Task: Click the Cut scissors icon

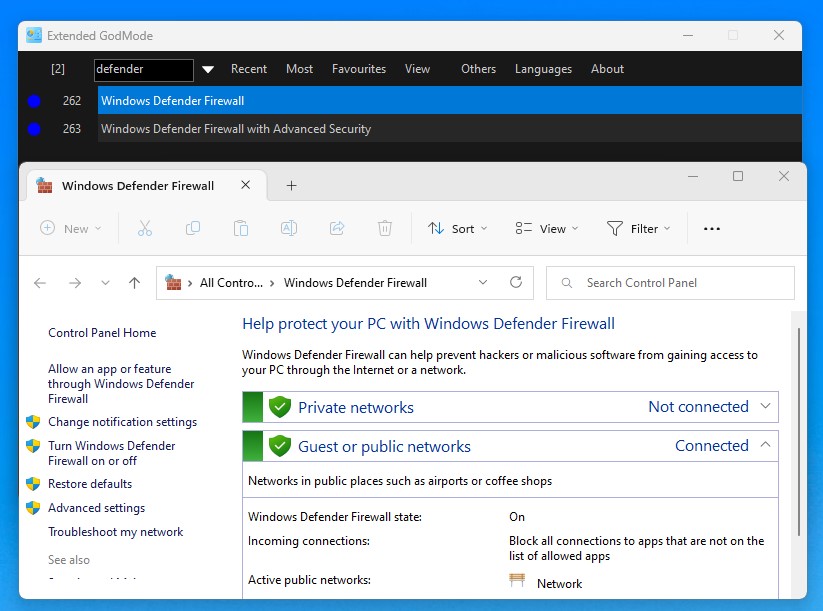Action: click(145, 229)
